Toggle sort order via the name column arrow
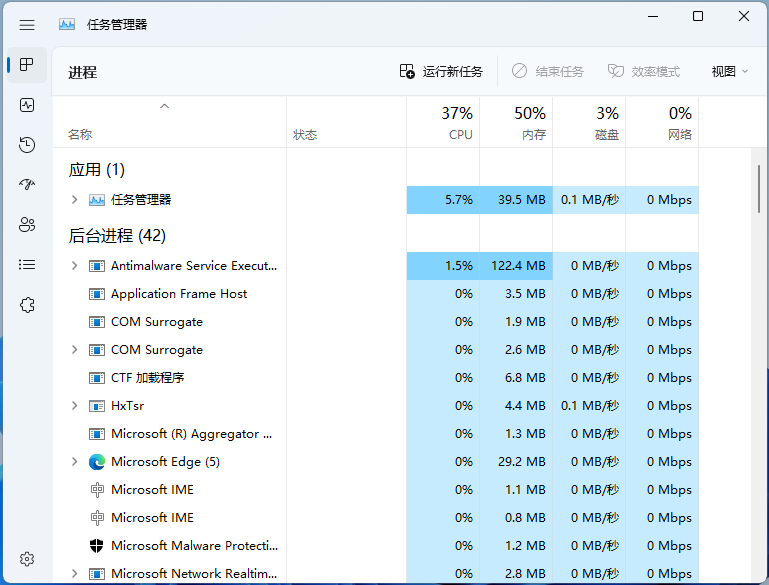Viewport: 769px width, 585px height. (x=165, y=106)
